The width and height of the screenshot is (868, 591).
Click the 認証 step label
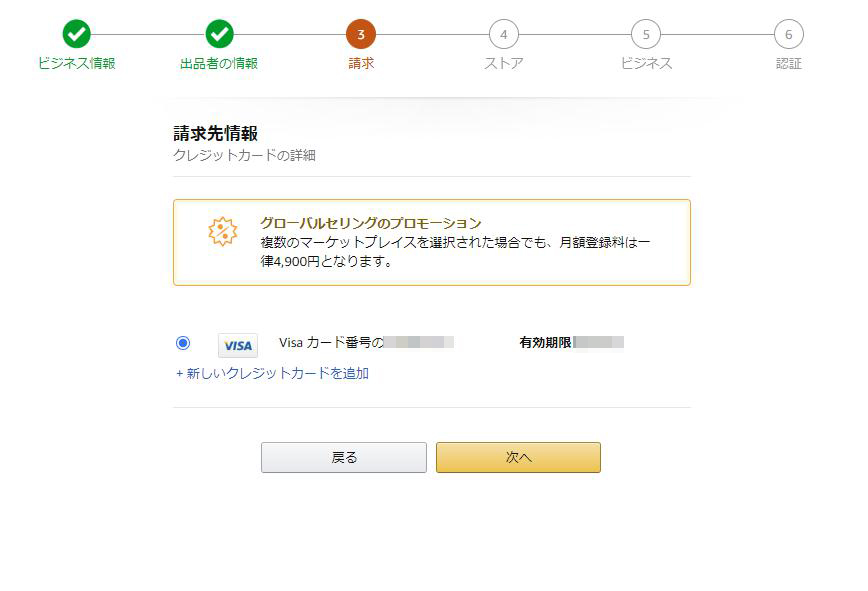[x=789, y=64]
